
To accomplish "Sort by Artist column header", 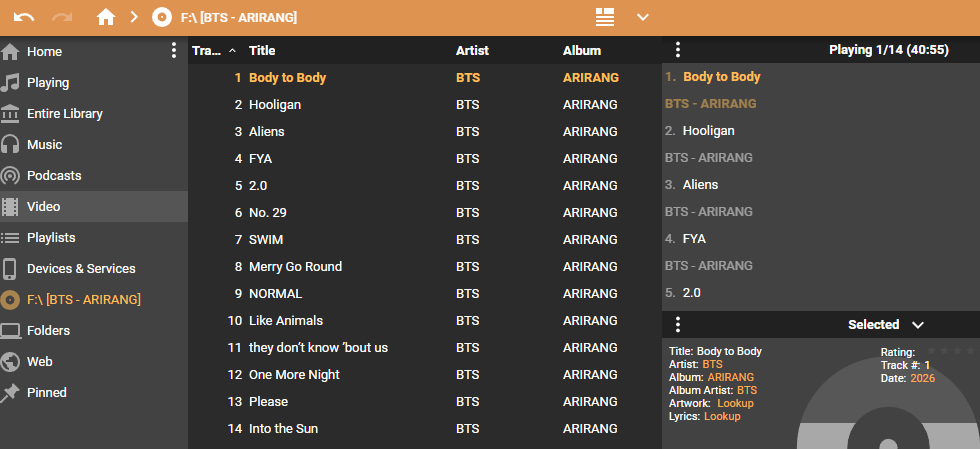I will [472, 51].
